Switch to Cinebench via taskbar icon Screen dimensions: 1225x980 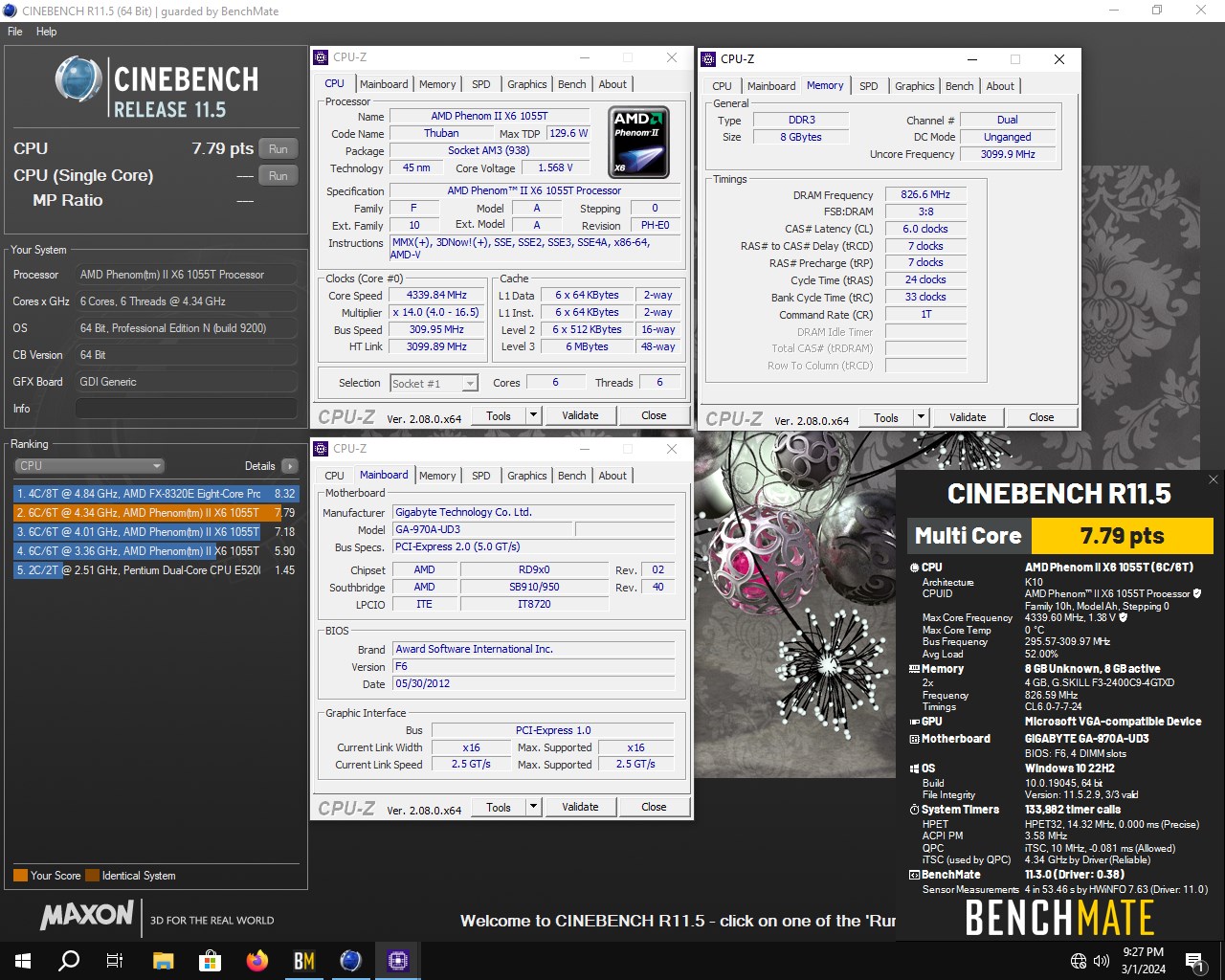pyautogui.click(x=351, y=961)
